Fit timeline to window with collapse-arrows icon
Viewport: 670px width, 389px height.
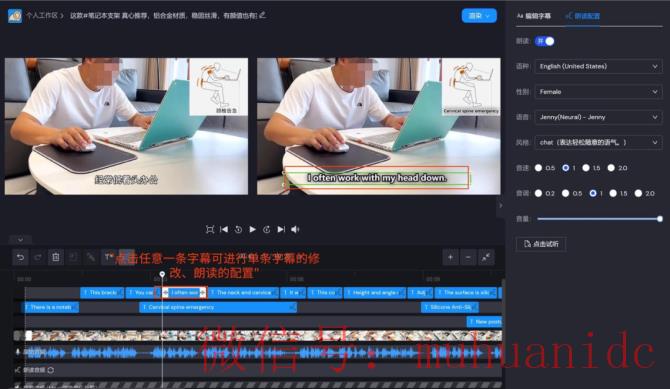486,257
